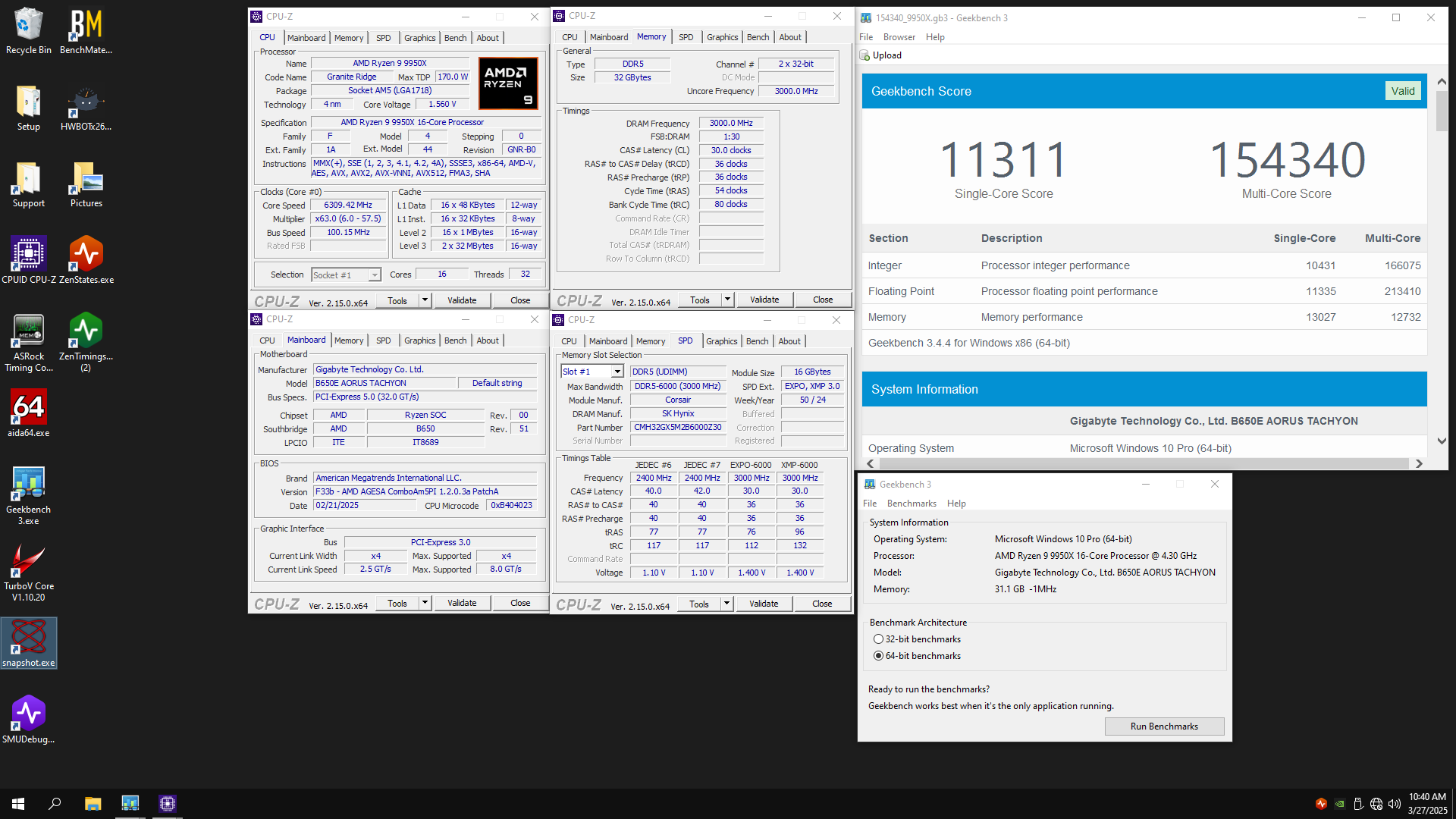Click Validate in the CPU tab window

click(462, 300)
